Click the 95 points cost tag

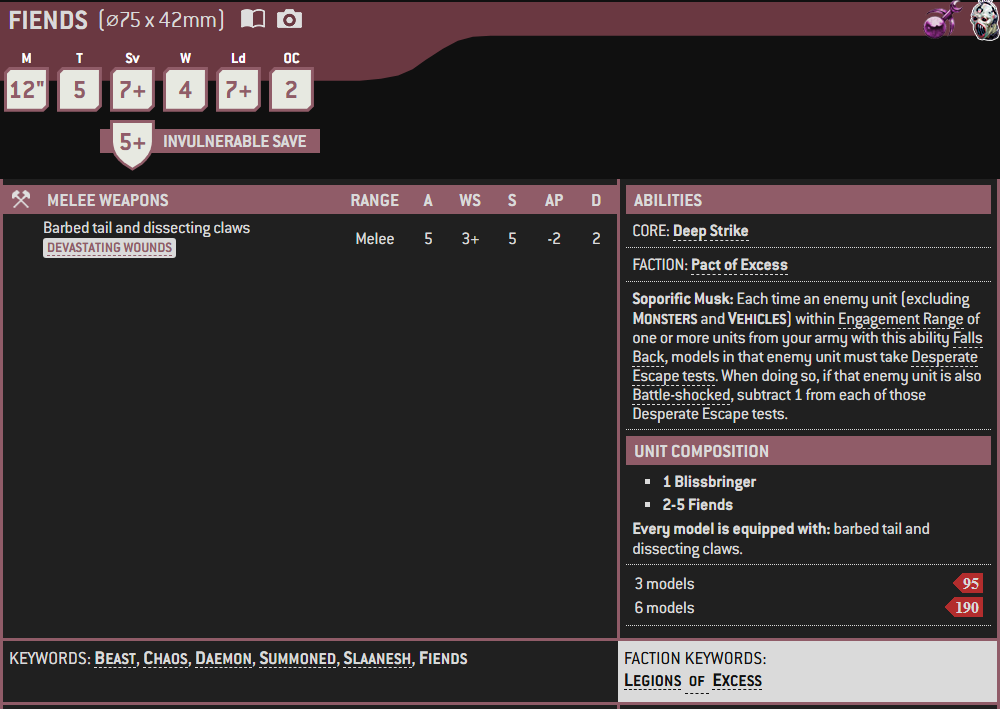coord(969,584)
